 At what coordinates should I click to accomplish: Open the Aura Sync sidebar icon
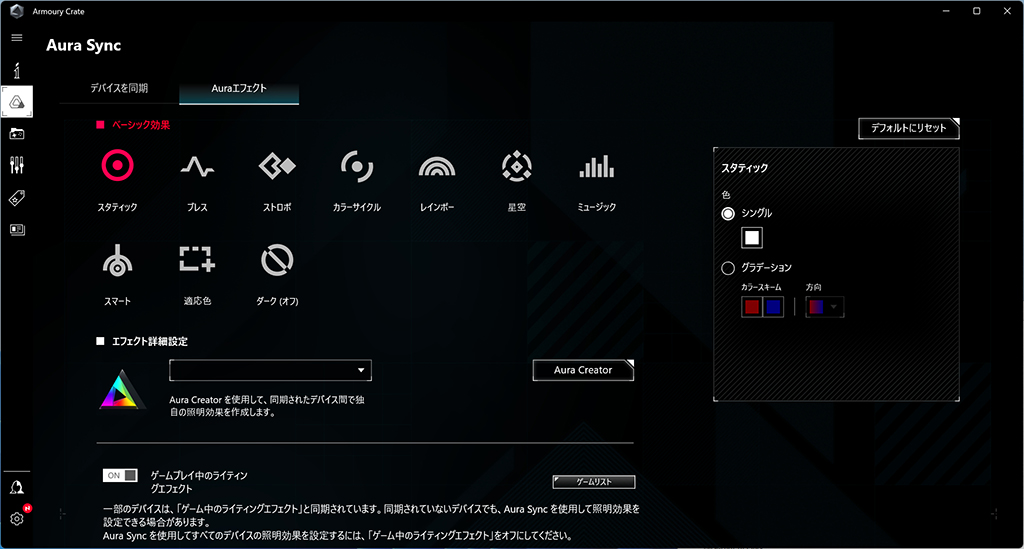(x=17, y=102)
